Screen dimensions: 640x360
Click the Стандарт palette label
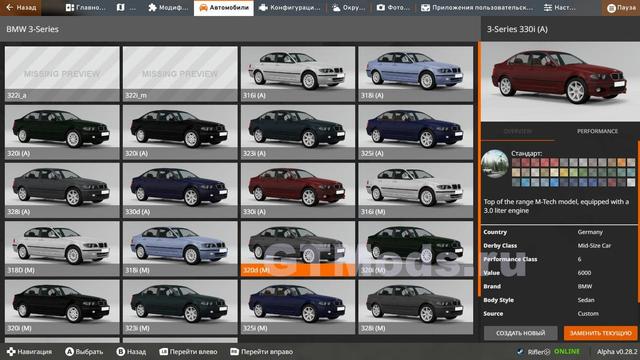(x=527, y=153)
